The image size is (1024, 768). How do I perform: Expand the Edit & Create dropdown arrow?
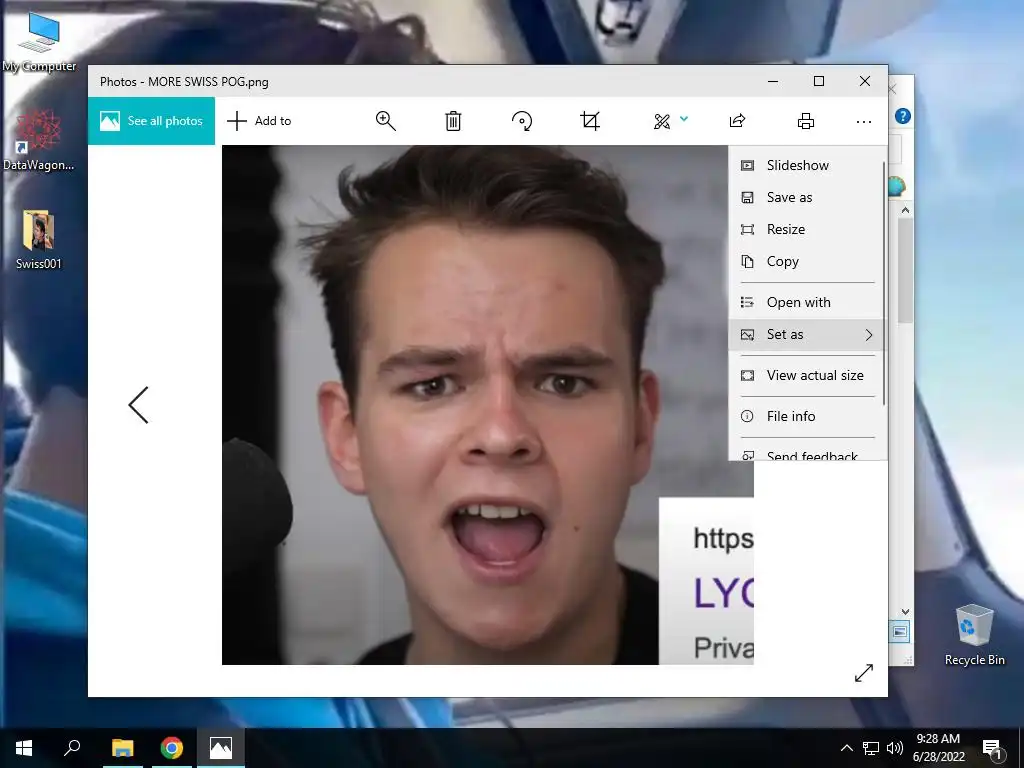pyautogui.click(x=684, y=119)
